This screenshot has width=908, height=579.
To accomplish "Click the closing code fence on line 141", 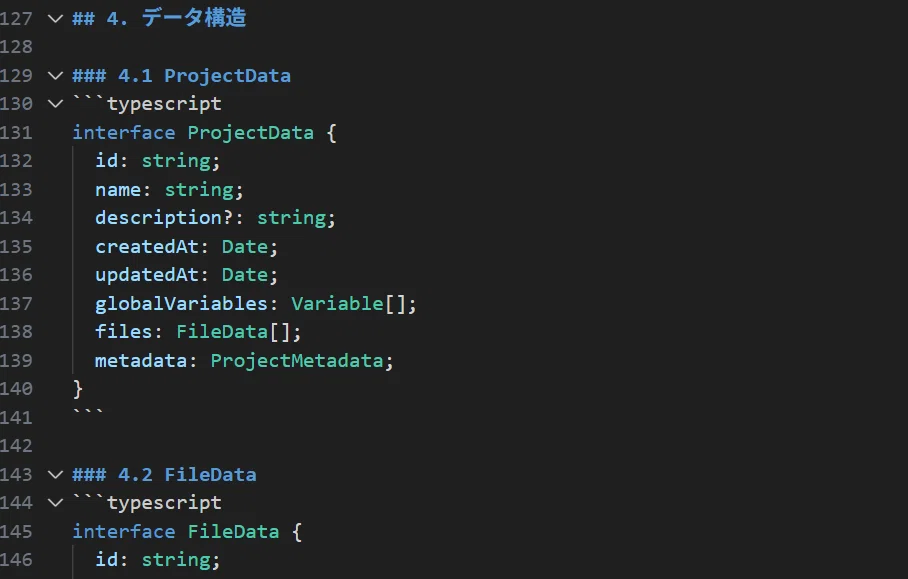I will pyautogui.click(x=88, y=413).
